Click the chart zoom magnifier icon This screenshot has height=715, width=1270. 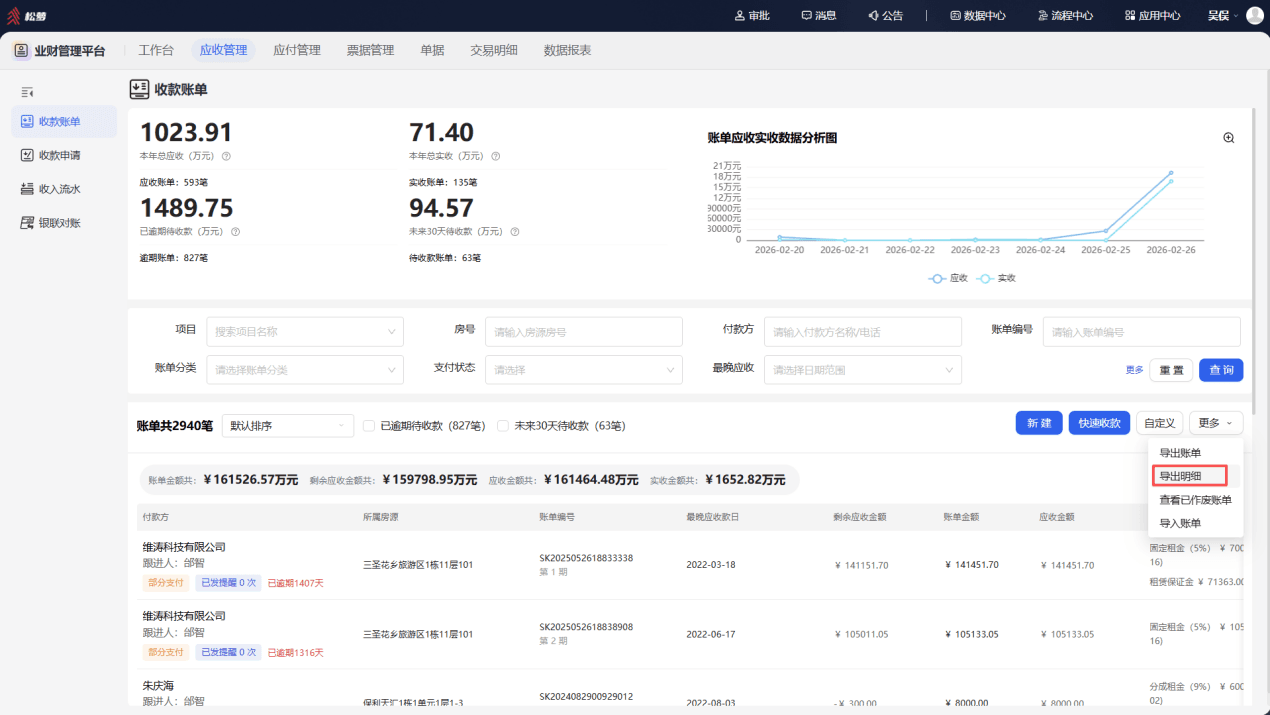(1229, 138)
